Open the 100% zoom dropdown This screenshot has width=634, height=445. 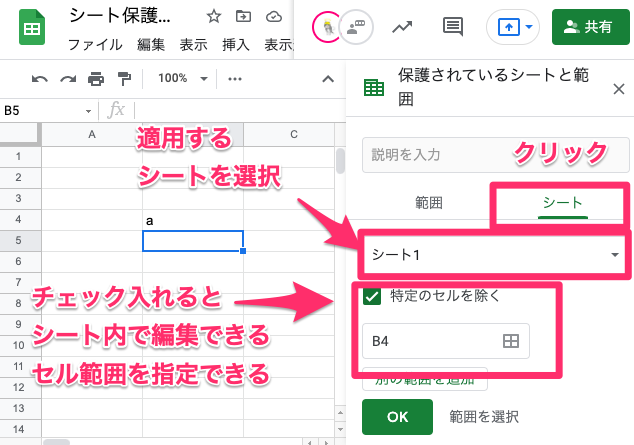184,79
